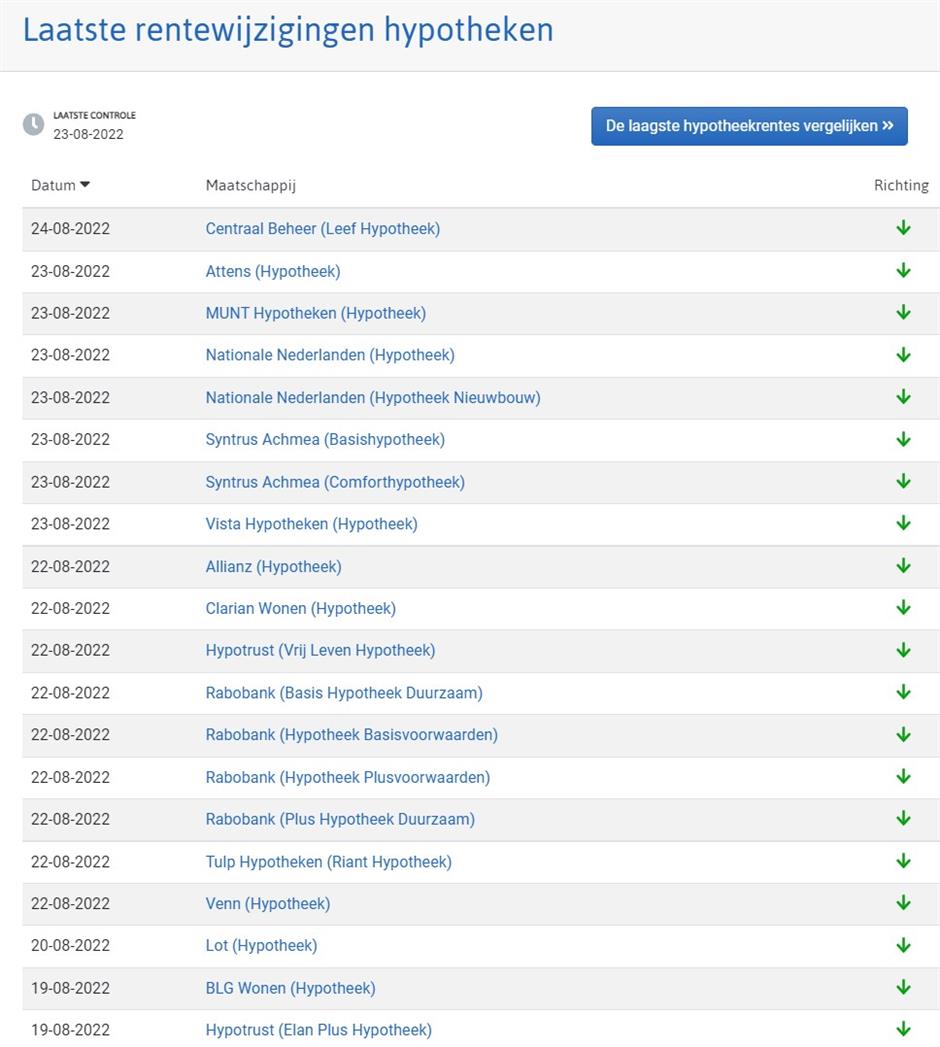Open Venn (Hypotheek) link
Image resolution: width=940 pixels, height=1047 pixels.
coord(268,903)
